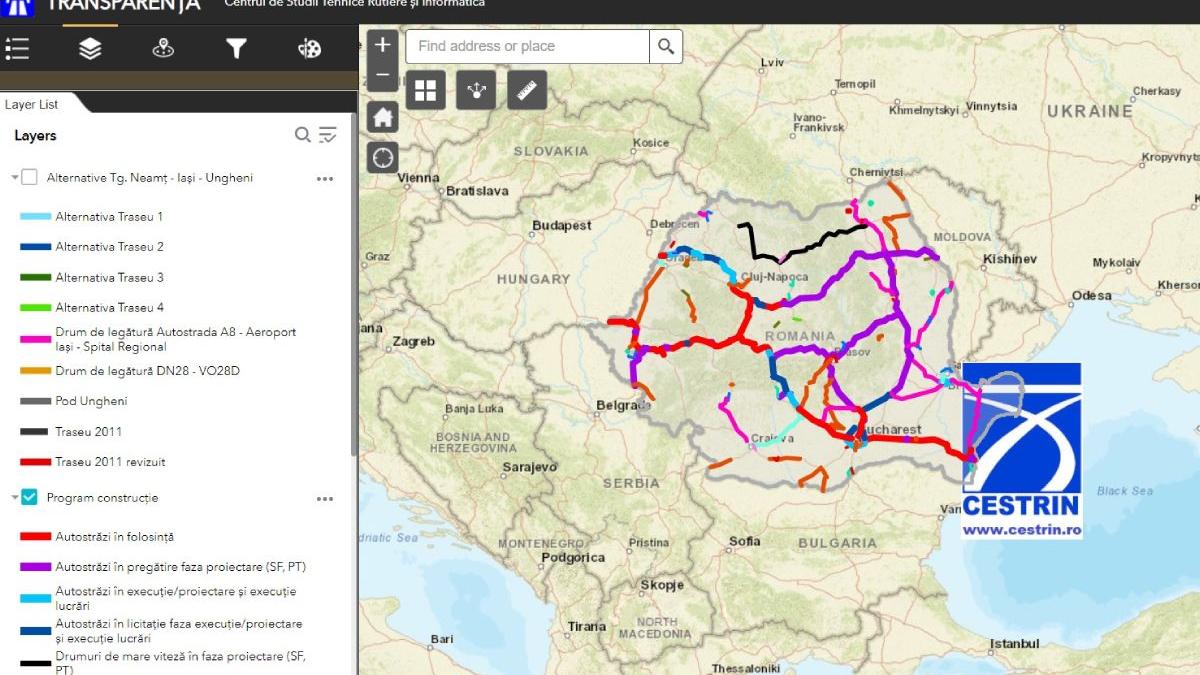Disable the Program construcție layer

tap(28, 498)
